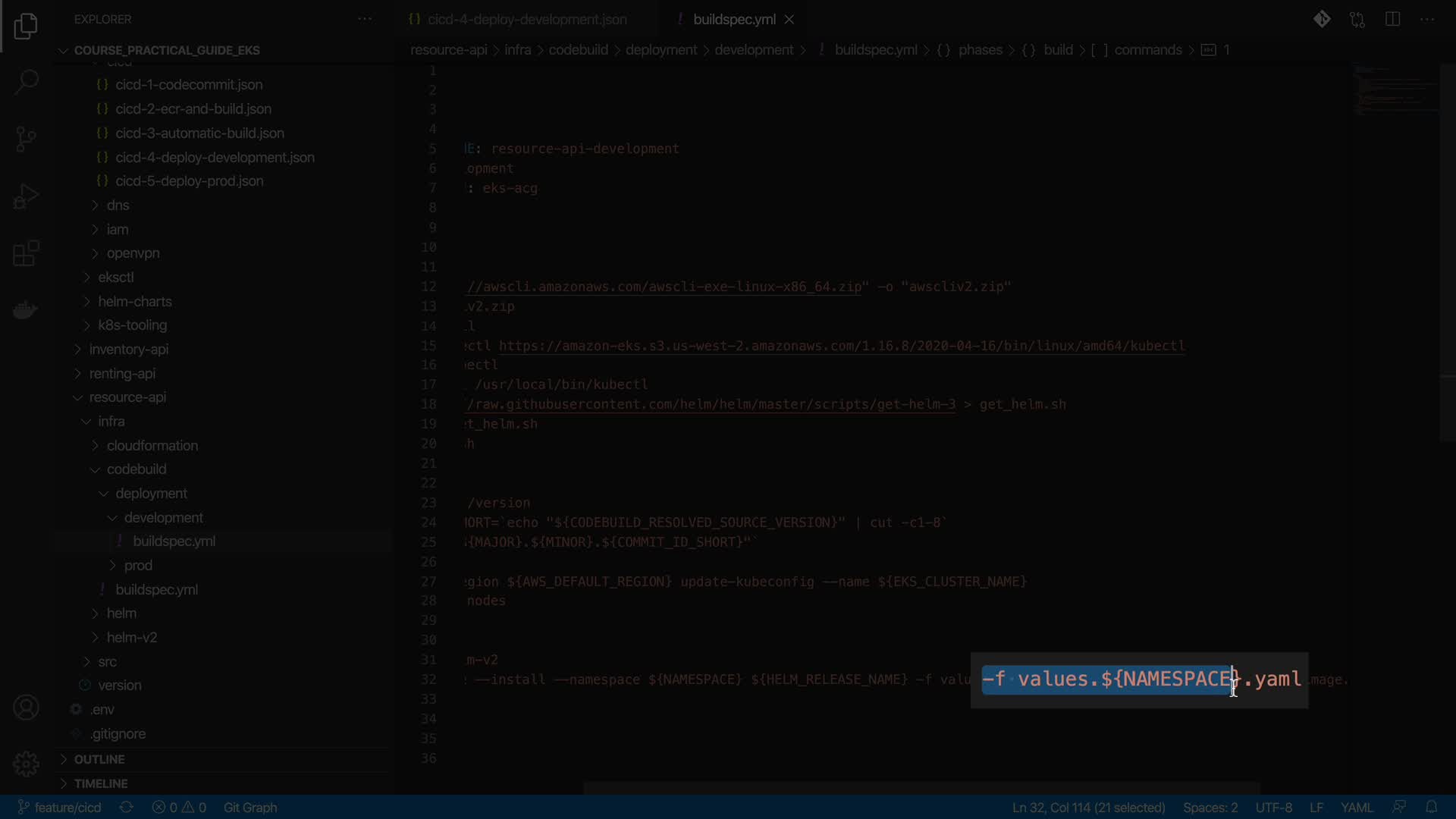Open the YAML language mode selector
1456x819 pixels.
[1356, 808]
